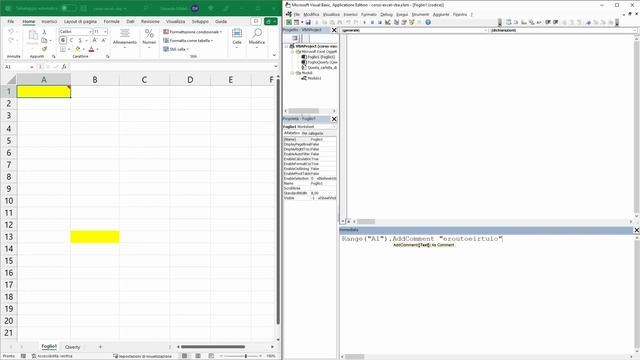Viewport: 640px width, 360px height.
Task: Click the Reset stop icon in VBA toolbar
Action: 380,22
